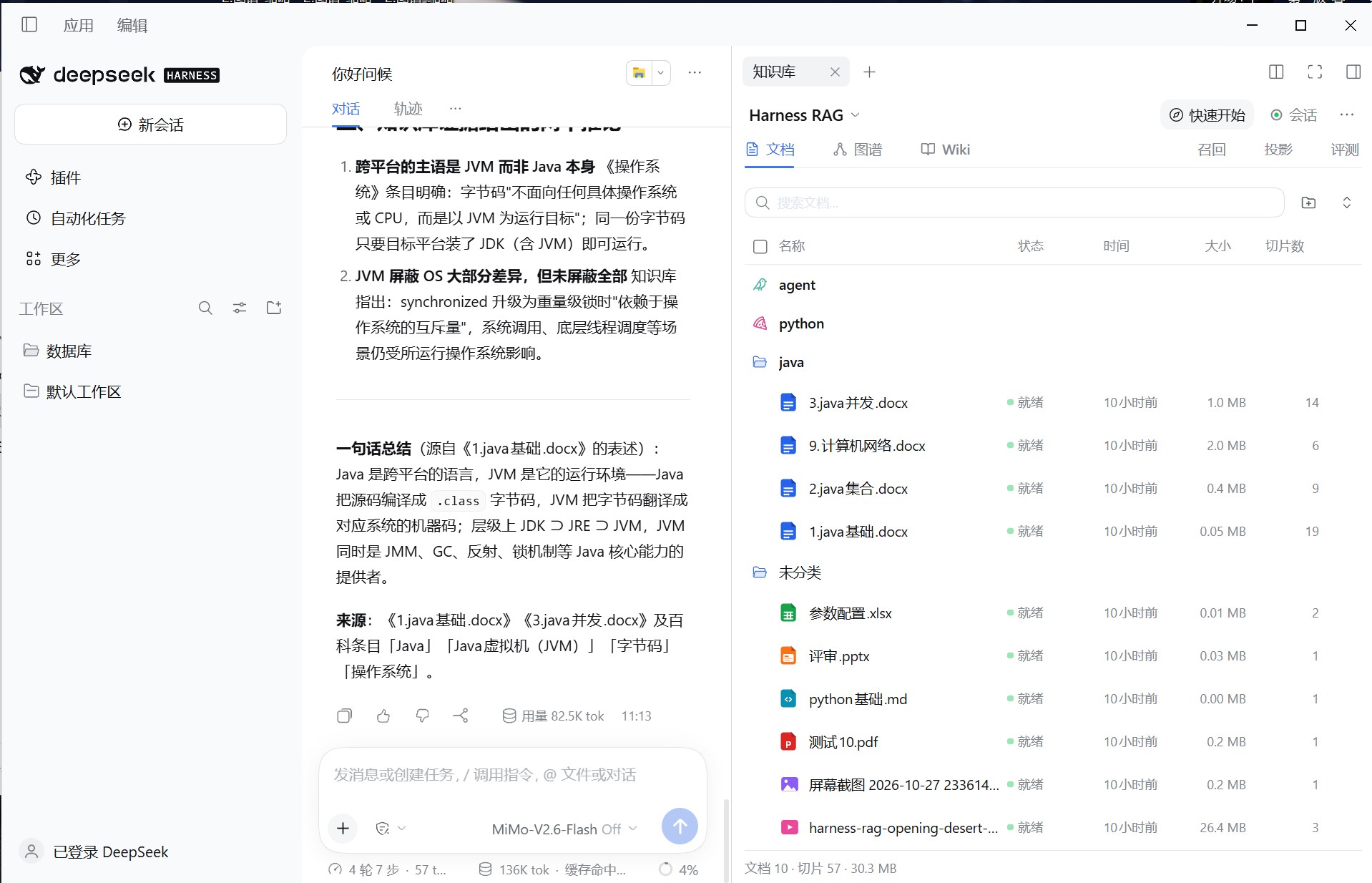Add a new folder in document list
The image size is (1372, 883).
1308,203
